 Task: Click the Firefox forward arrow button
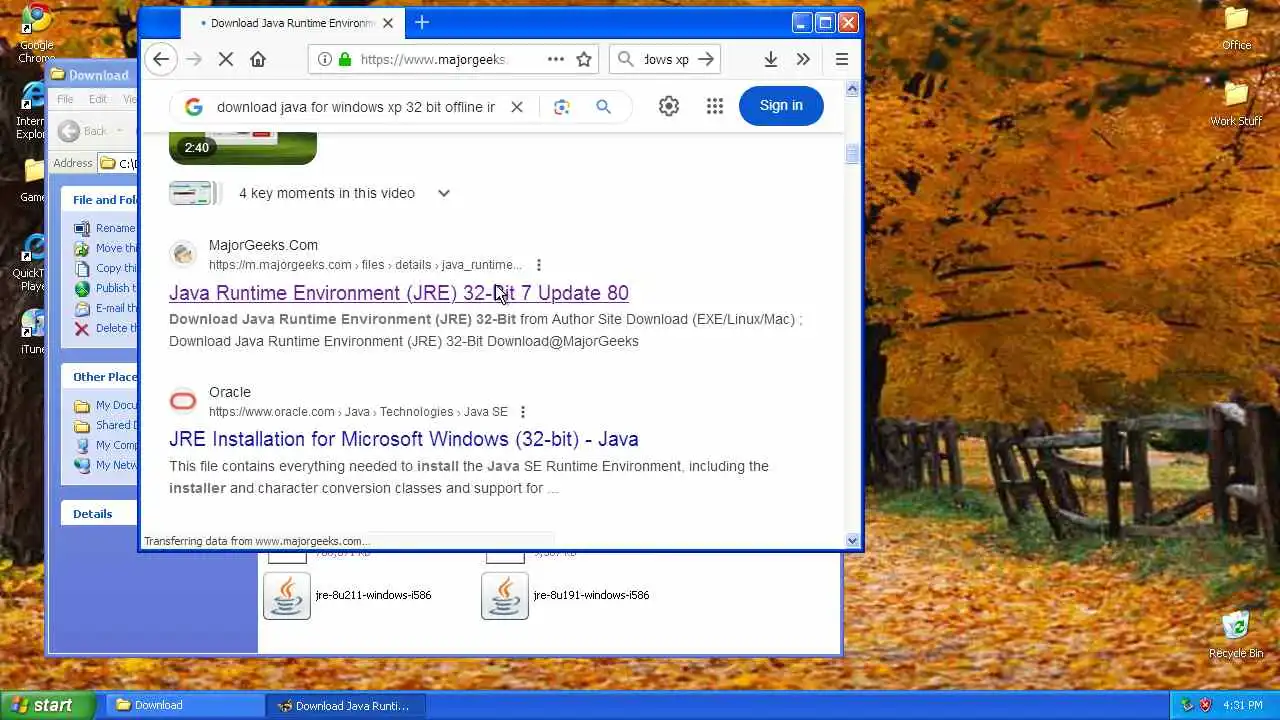point(193,59)
